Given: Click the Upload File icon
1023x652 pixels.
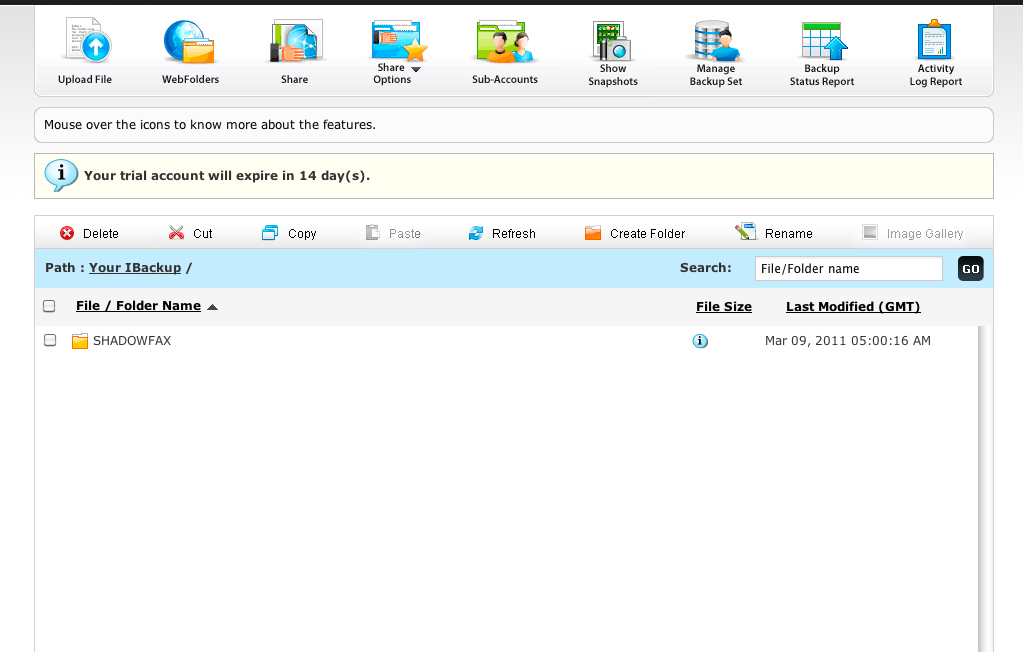Looking at the screenshot, I should (x=89, y=40).
